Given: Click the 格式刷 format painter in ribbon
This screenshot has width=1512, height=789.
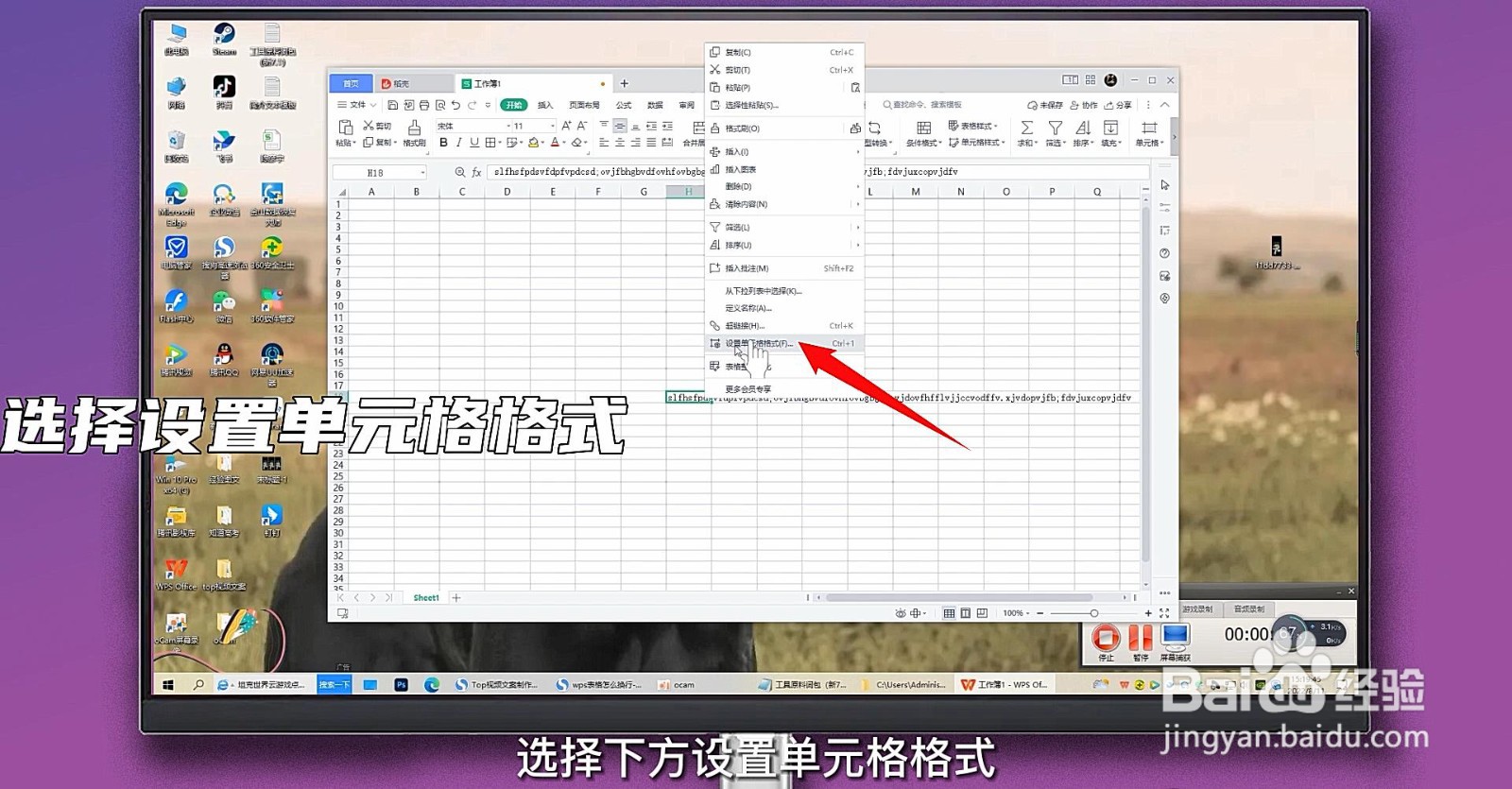Looking at the screenshot, I should point(414,133).
